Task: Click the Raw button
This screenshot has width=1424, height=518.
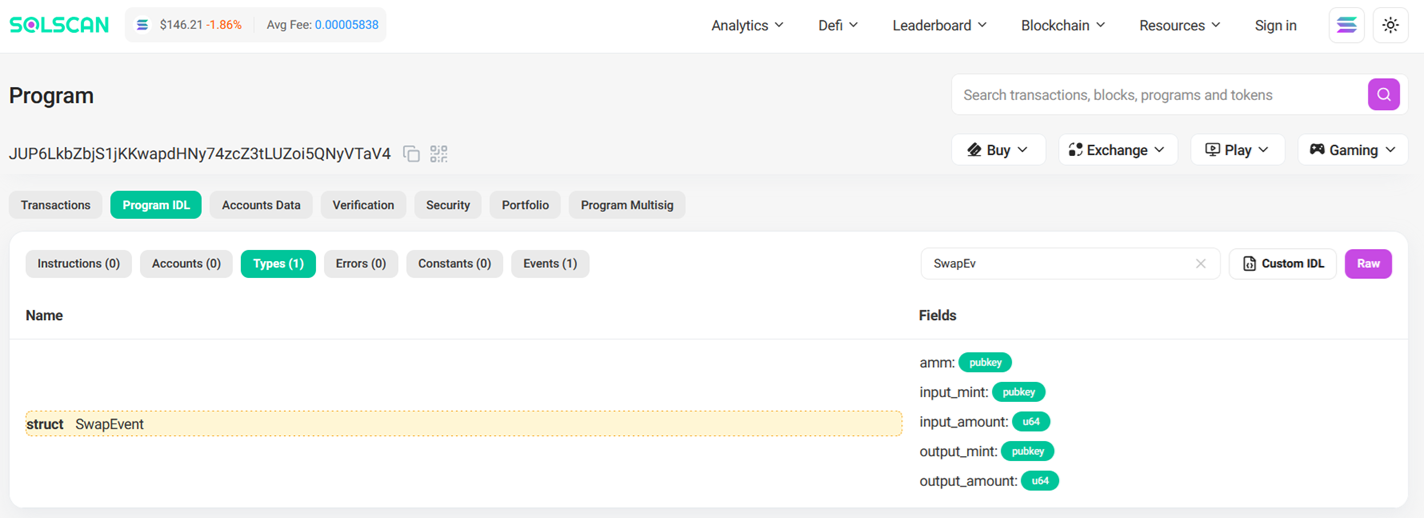Action: pyautogui.click(x=1368, y=264)
